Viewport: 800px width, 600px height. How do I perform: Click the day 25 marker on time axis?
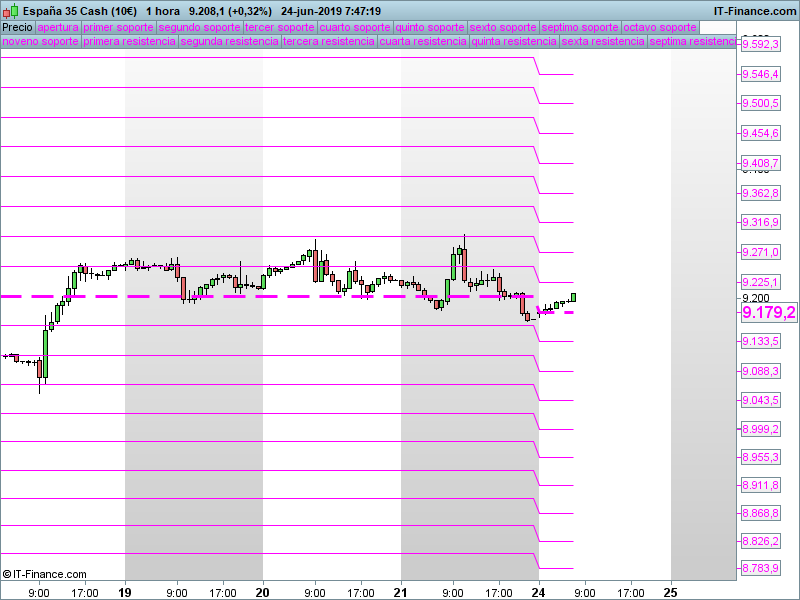[670, 592]
